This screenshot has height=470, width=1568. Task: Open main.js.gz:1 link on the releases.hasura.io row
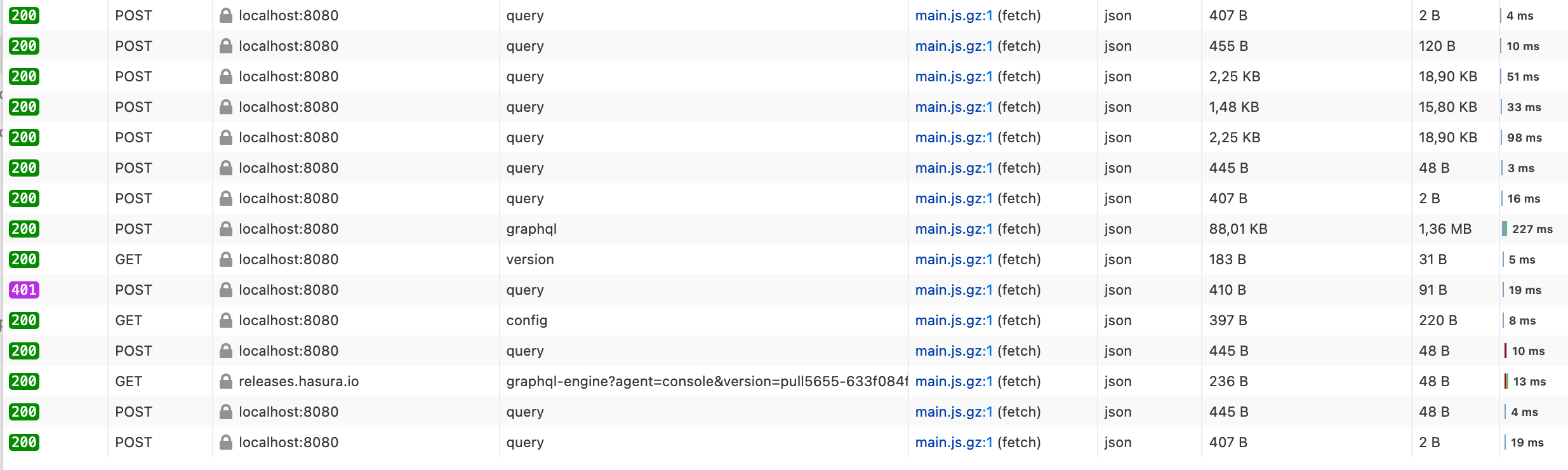point(953,381)
